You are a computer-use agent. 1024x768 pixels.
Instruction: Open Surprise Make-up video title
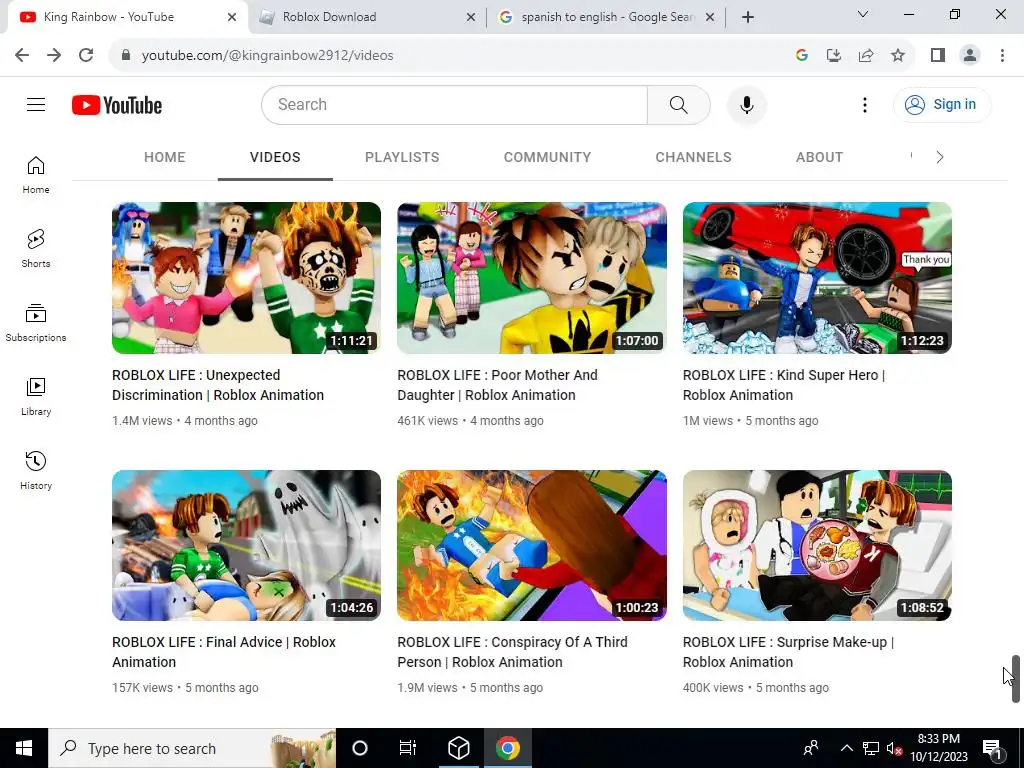coord(788,652)
